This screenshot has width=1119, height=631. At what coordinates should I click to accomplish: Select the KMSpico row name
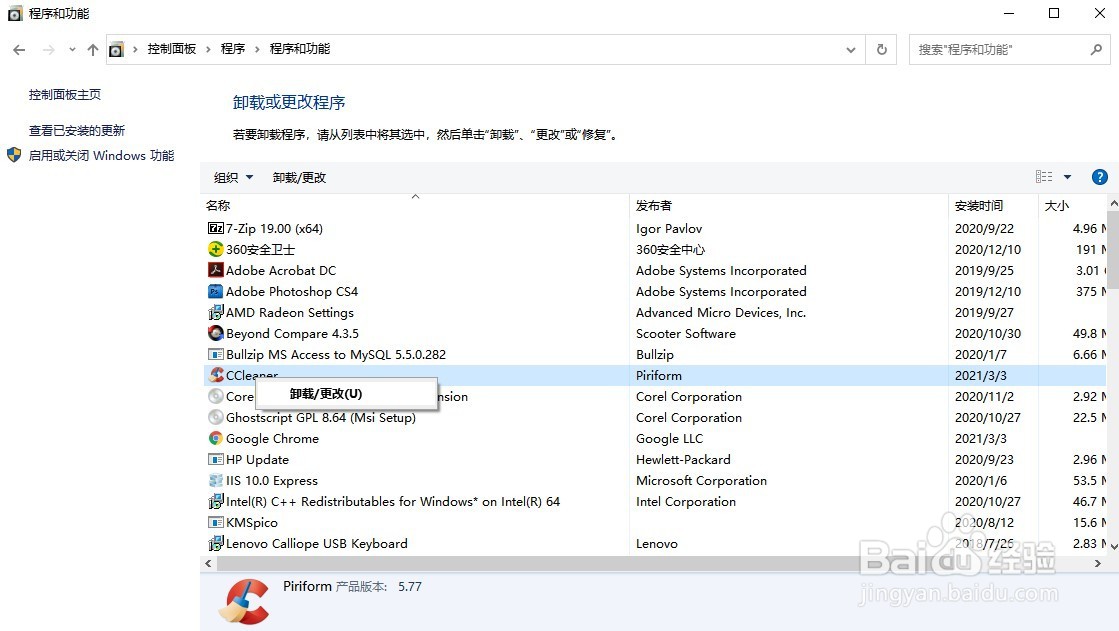[252, 523]
